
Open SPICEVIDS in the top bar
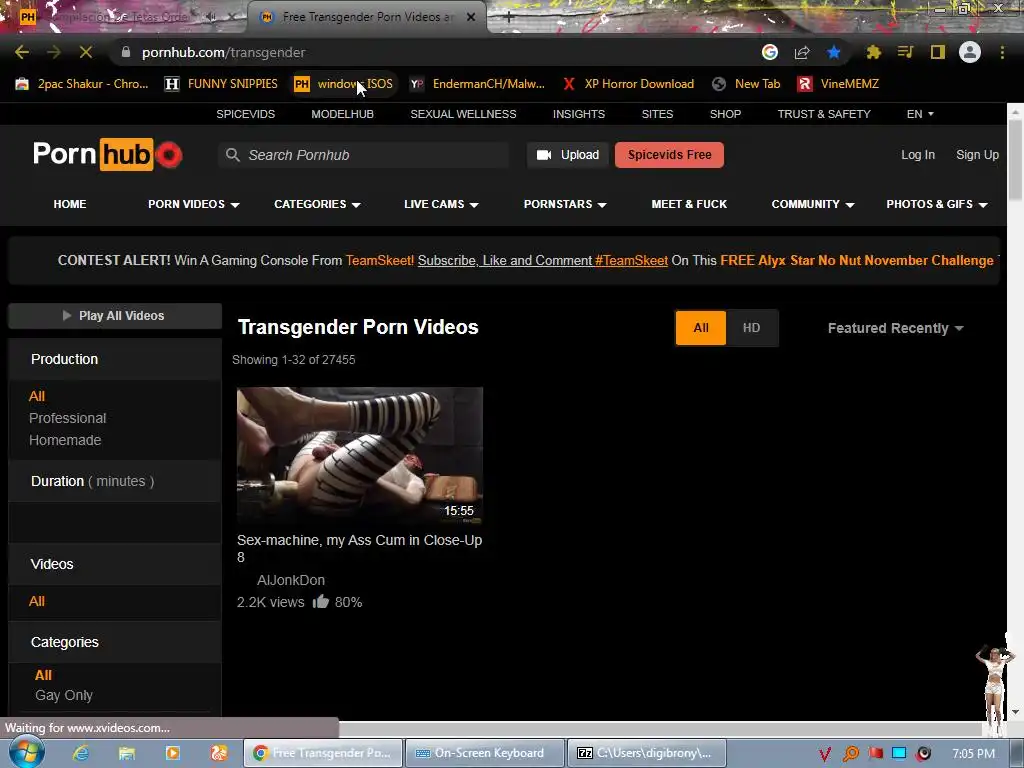246,114
